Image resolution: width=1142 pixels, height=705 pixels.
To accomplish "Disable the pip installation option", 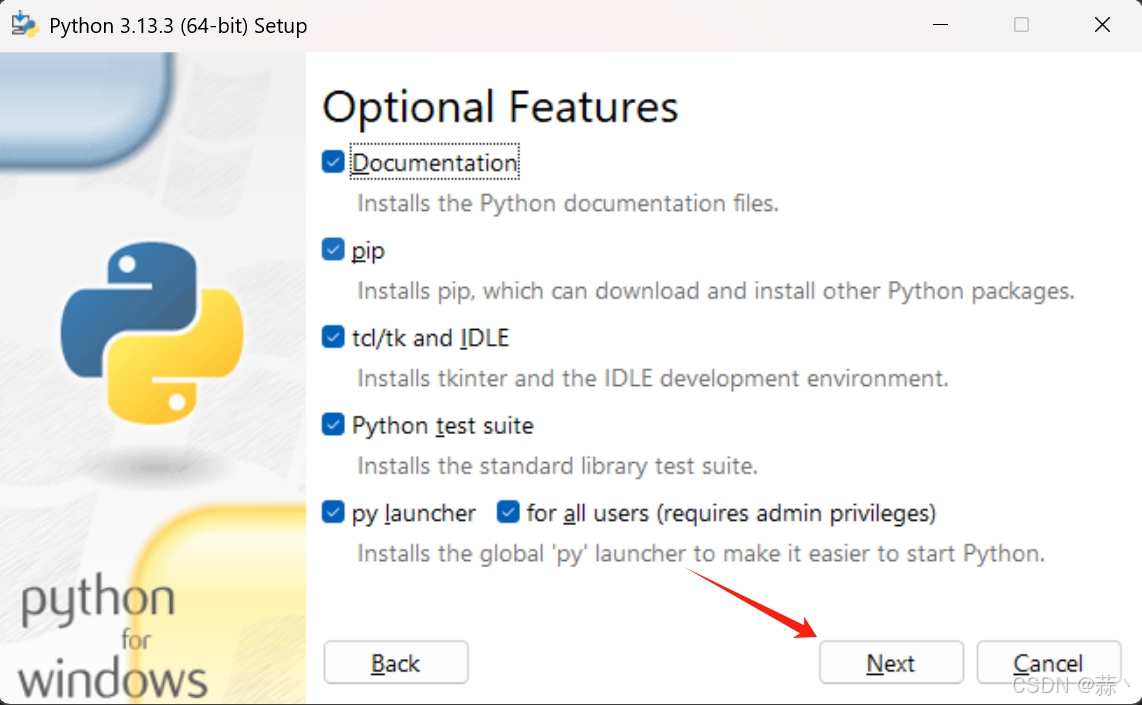I will click(331, 249).
